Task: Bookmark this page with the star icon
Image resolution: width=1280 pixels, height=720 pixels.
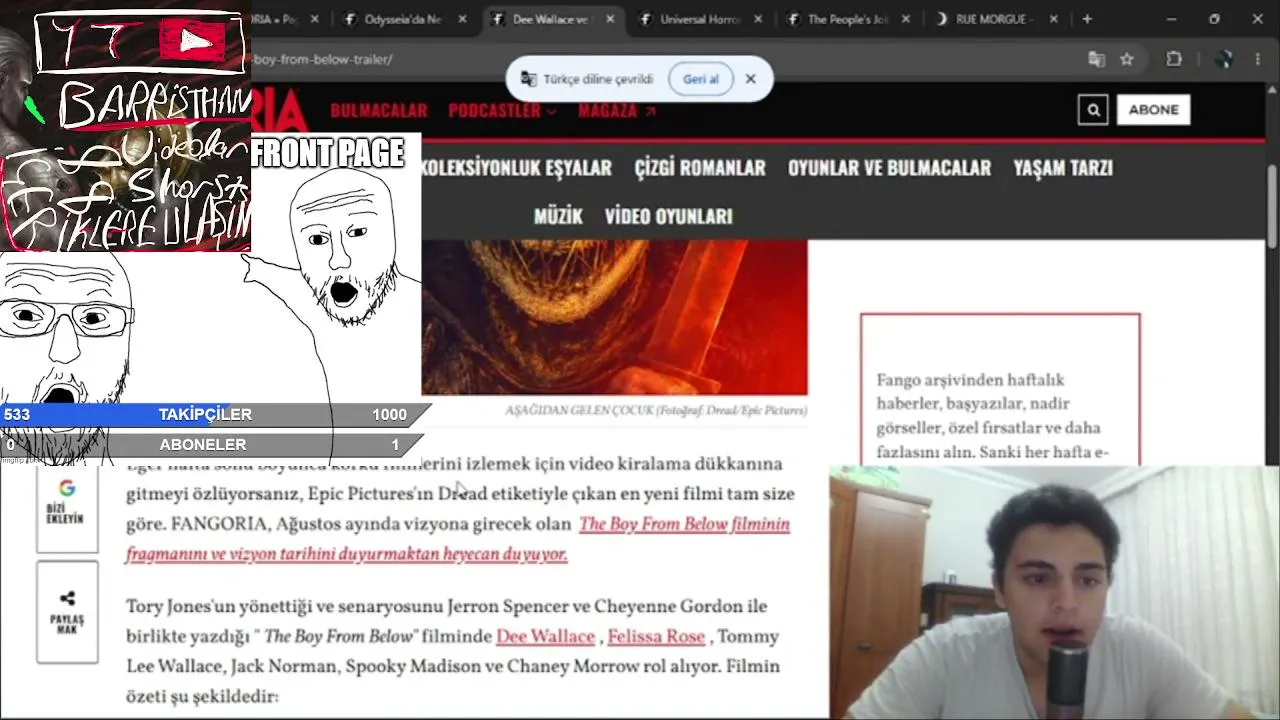Action: [x=1127, y=59]
